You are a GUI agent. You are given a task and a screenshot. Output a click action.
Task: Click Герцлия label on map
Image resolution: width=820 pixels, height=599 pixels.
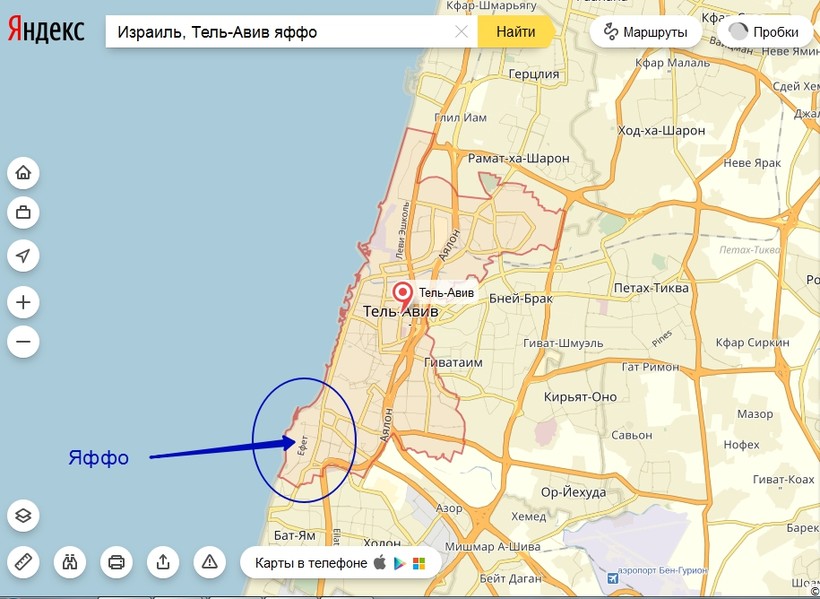(x=534, y=74)
